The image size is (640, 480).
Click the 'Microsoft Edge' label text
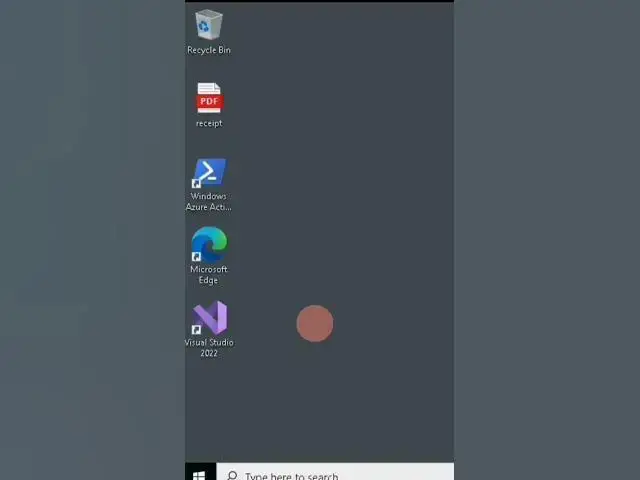pos(209,275)
